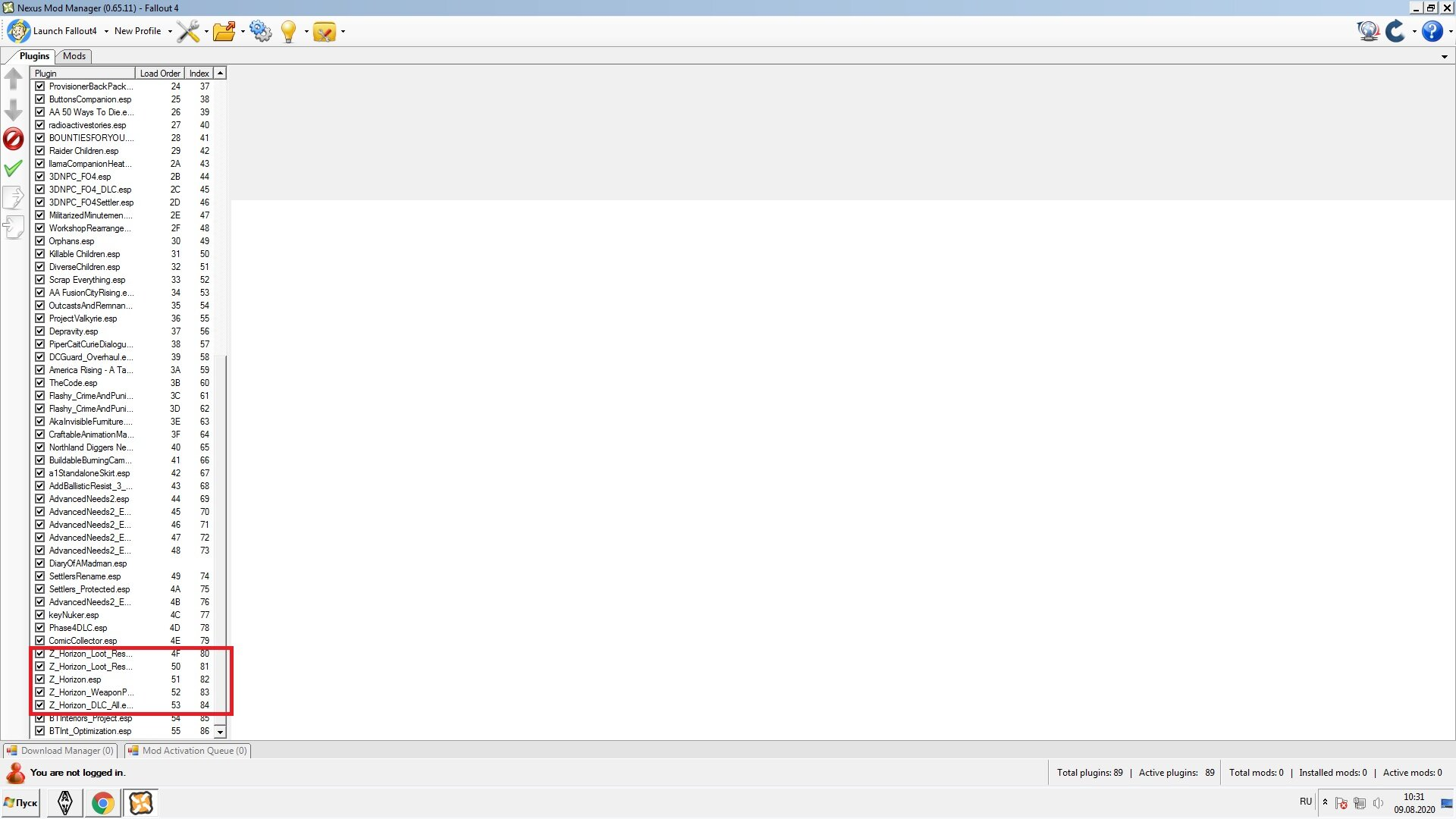Image resolution: width=1456 pixels, height=819 pixels.
Task: Uncheck the Depravity.esp plugin checkbox
Action: pyautogui.click(x=40, y=331)
